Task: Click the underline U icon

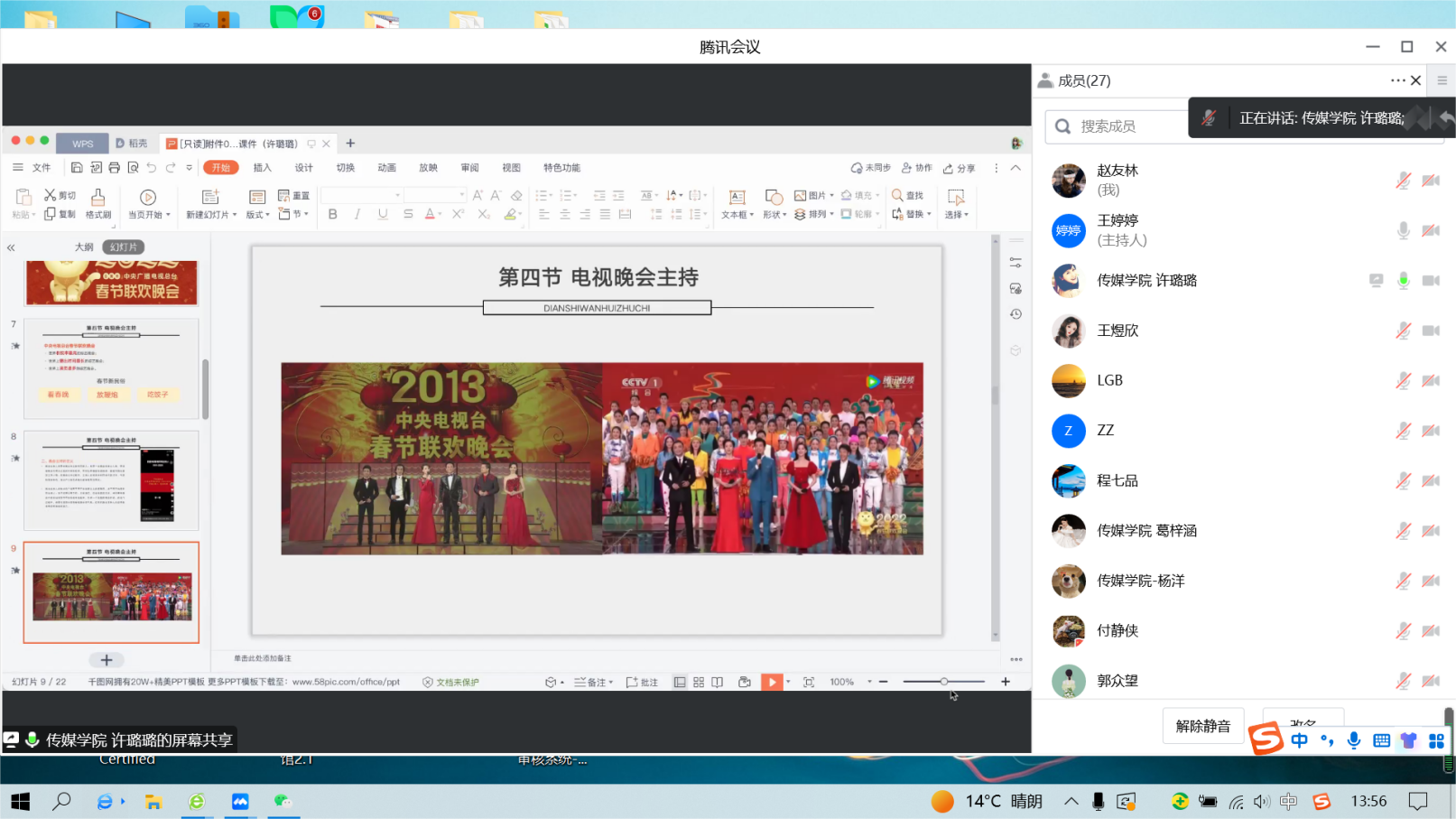Action: [x=383, y=215]
